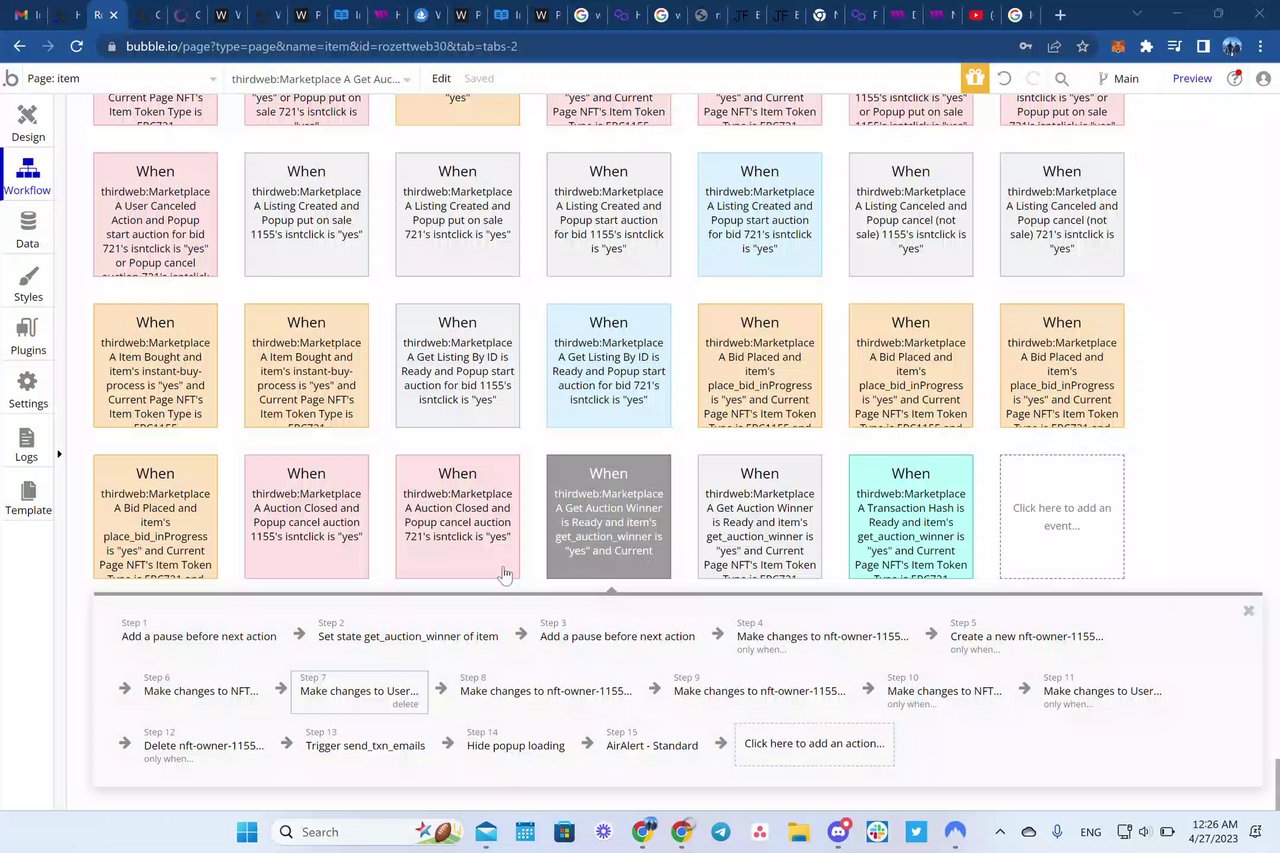The height and width of the screenshot is (853, 1280).
Task: Open the Edit menu
Action: [441, 79]
